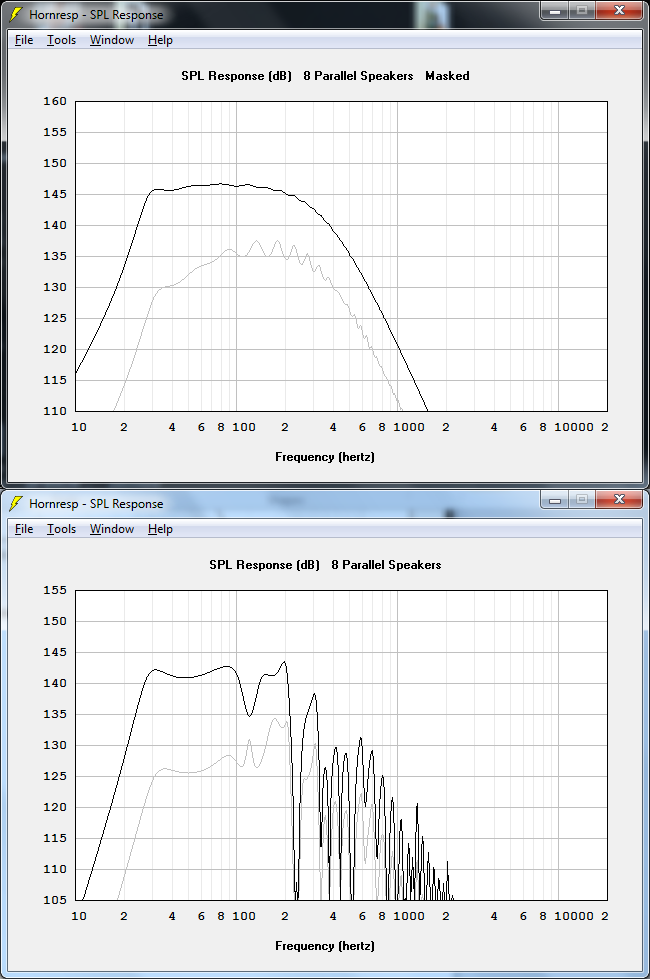Click 'SPL Response (dB)' heading in bottom window

pos(264,564)
